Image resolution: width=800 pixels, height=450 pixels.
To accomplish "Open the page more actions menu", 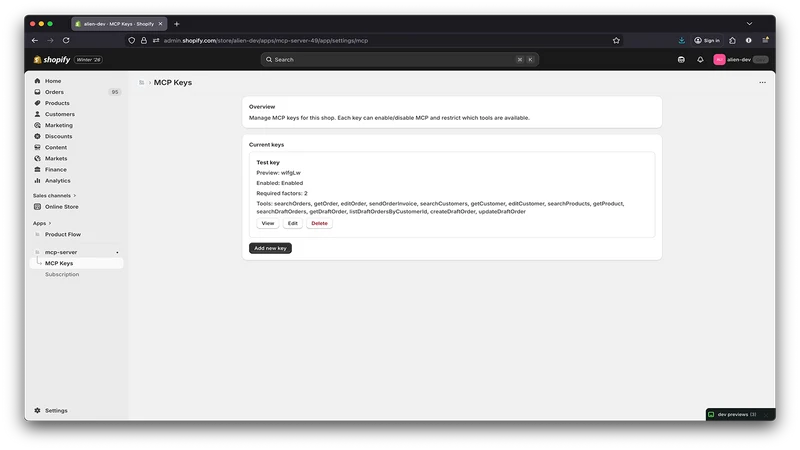I will [x=762, y=82].
